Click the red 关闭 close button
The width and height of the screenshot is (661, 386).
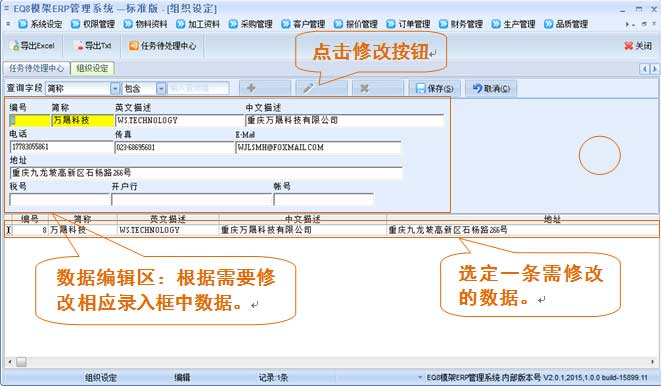pos(638,46)
